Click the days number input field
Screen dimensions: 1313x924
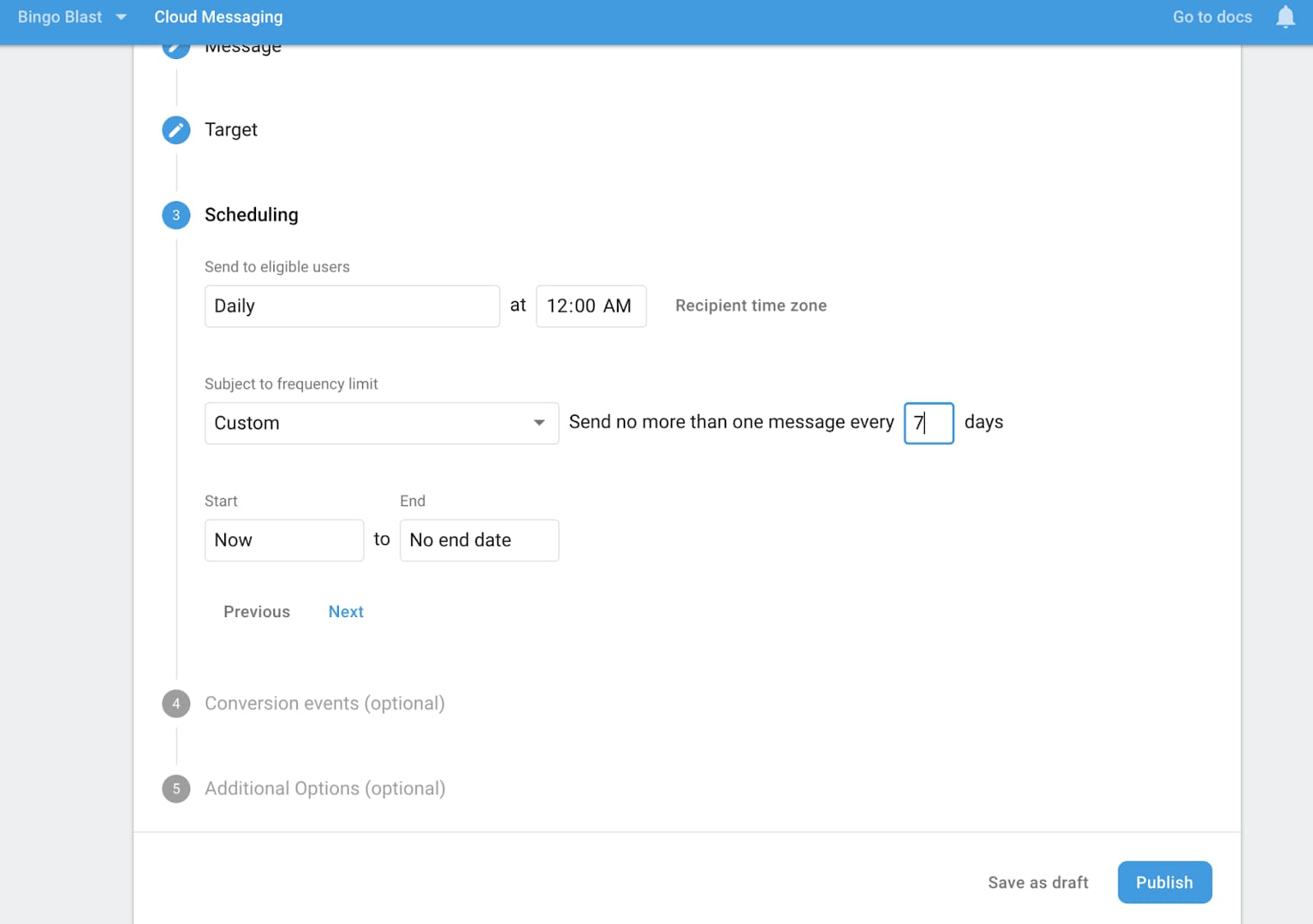(x=929, y=423)
